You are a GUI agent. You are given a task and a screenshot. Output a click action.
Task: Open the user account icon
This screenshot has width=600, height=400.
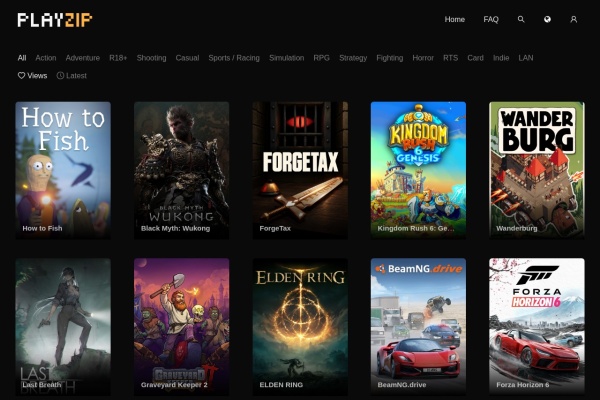(x=573, y=19)
